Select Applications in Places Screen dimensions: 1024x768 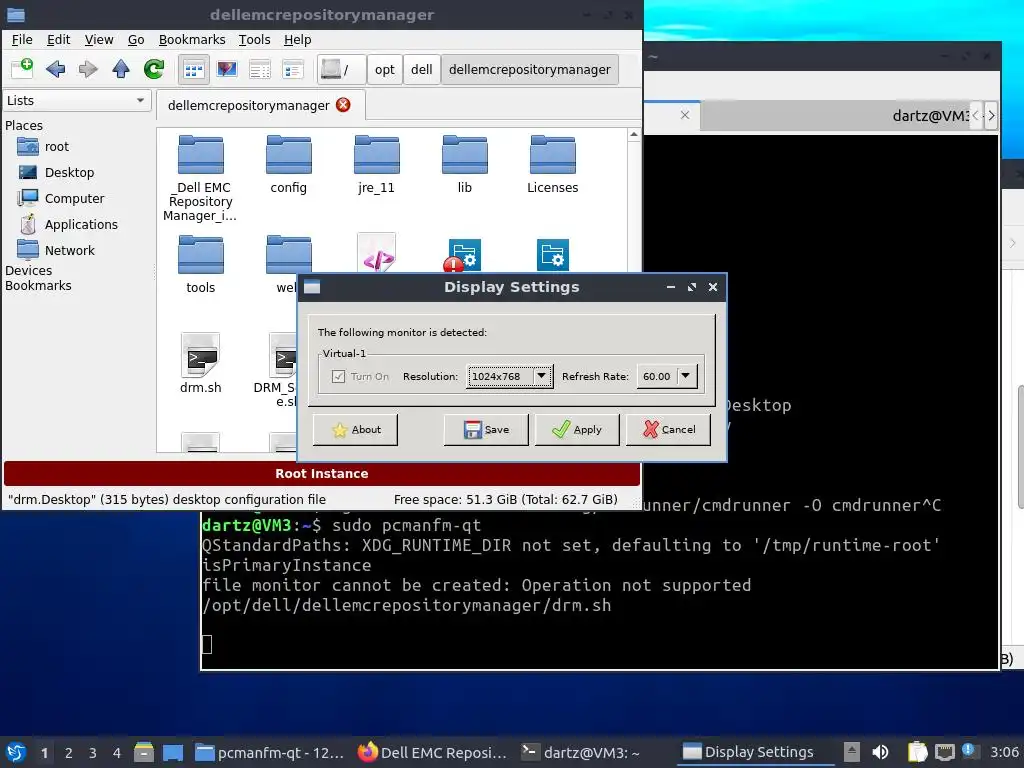81,225
